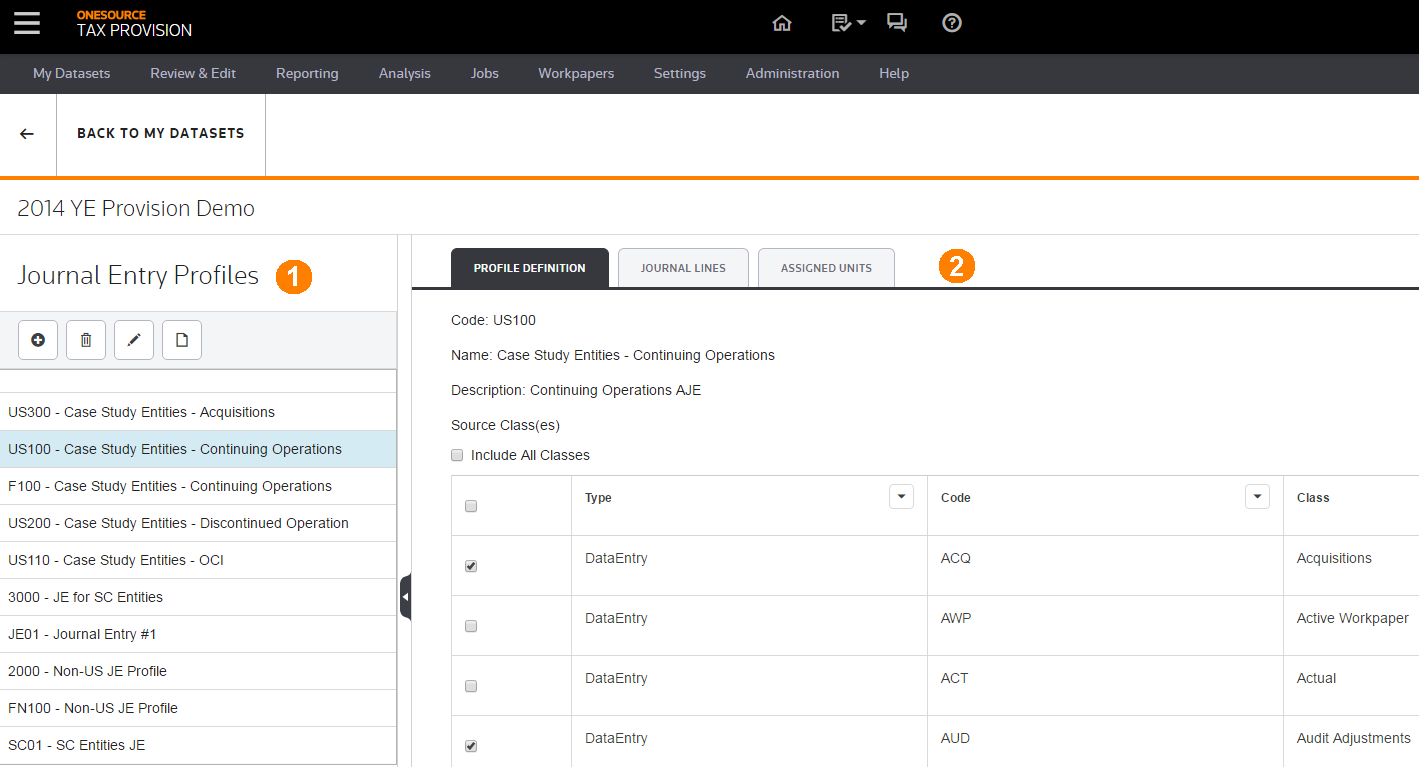
Task: Open the hamburger navigation menu
Action: point(27,23)
